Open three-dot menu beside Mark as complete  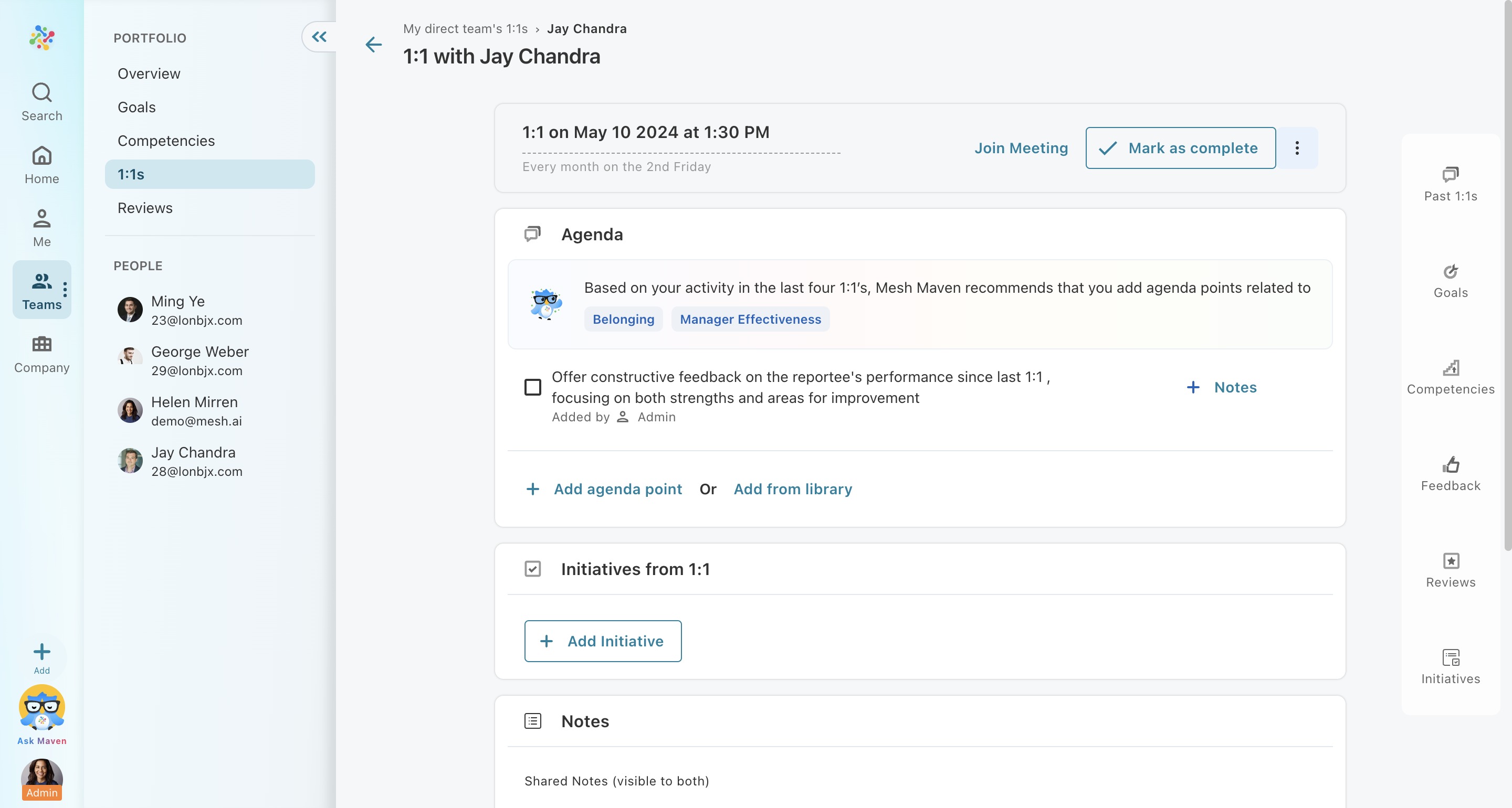click(x=1297, y=148)
